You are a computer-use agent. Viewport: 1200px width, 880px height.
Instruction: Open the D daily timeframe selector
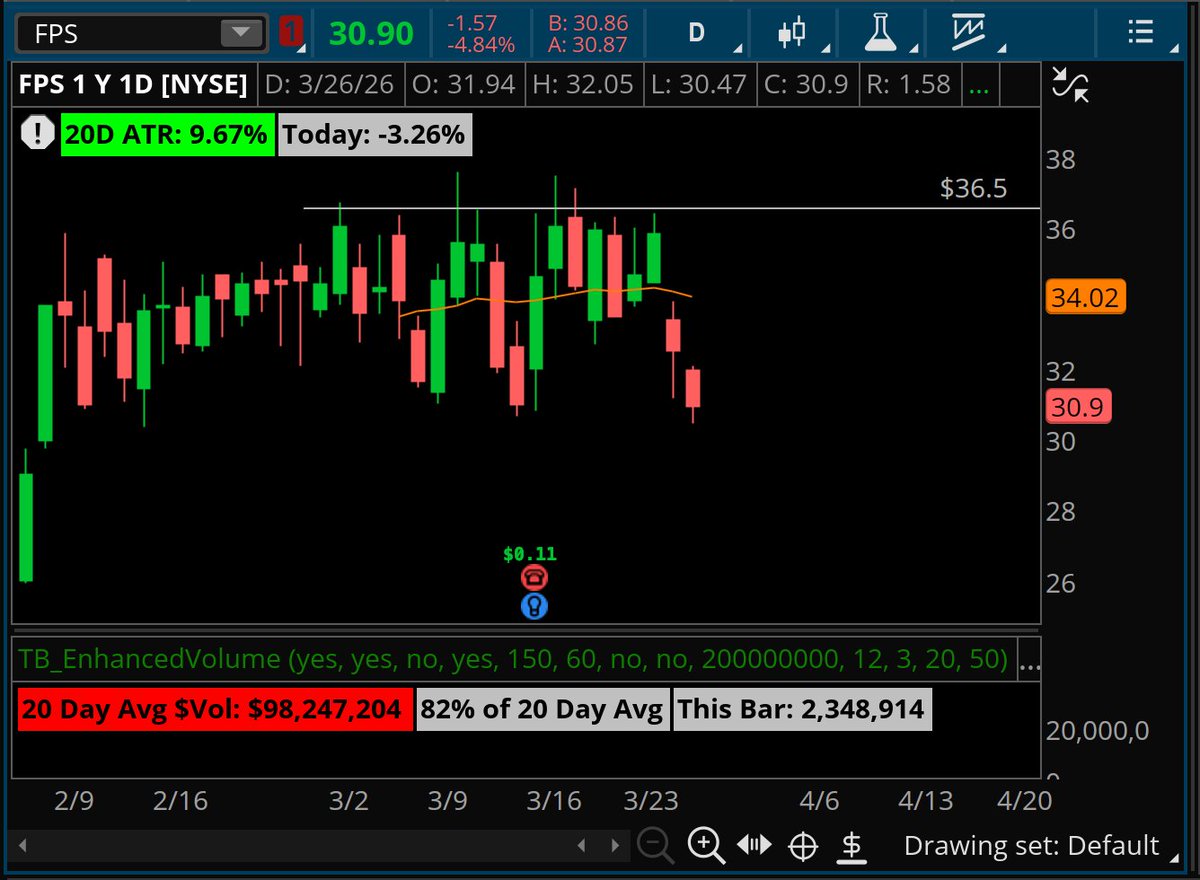pyautogui.click(x=696, y=33)
